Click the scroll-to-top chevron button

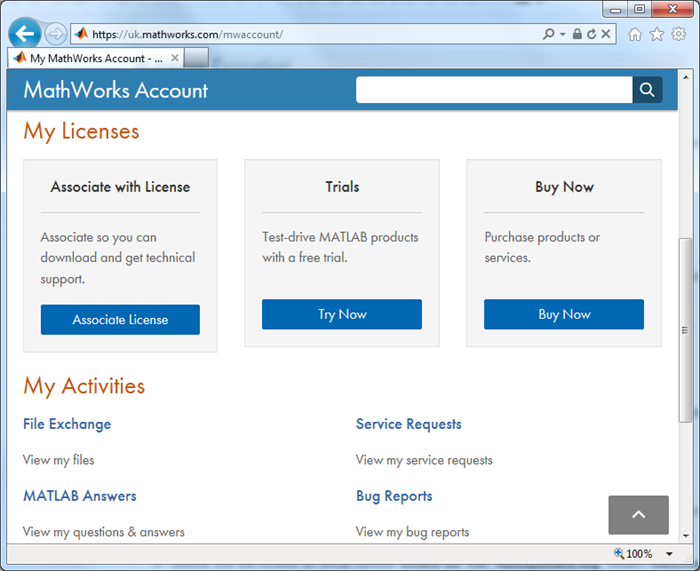(638, 515)
